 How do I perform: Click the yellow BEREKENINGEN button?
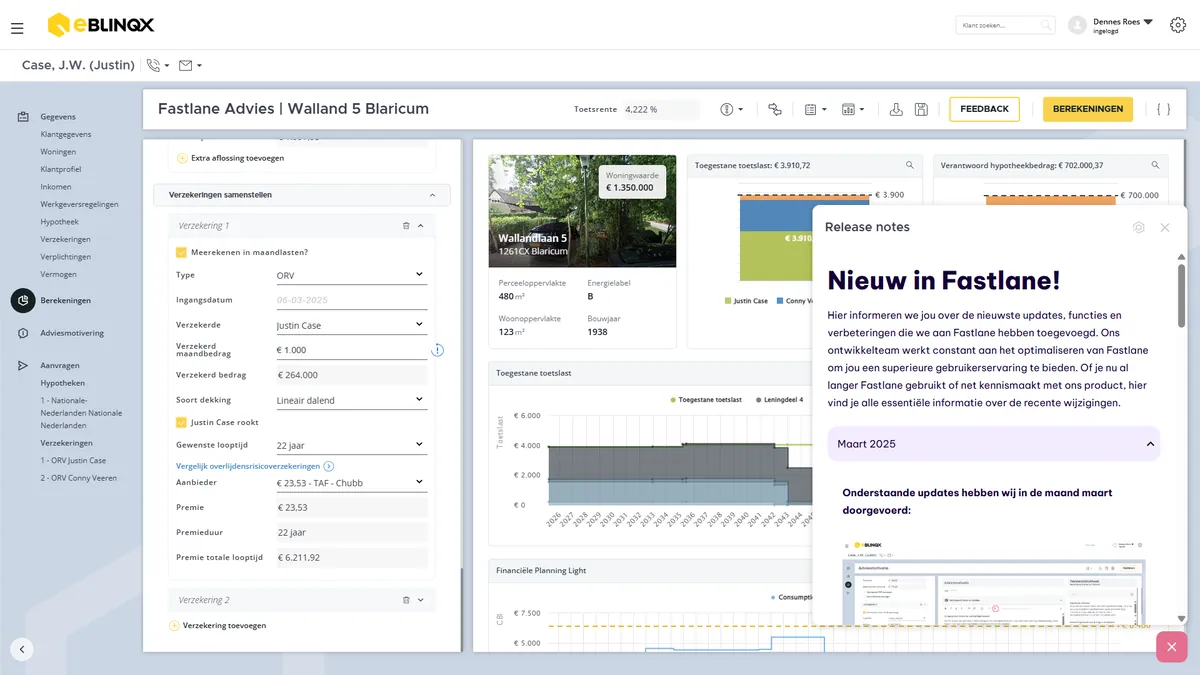(1088, 109)
